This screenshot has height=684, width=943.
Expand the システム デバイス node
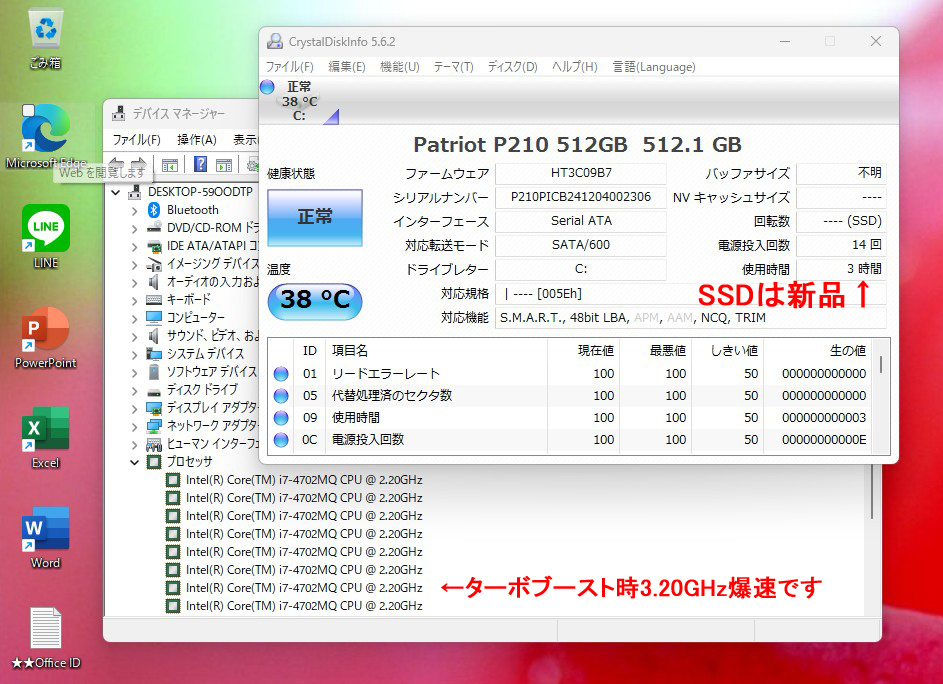135,354
